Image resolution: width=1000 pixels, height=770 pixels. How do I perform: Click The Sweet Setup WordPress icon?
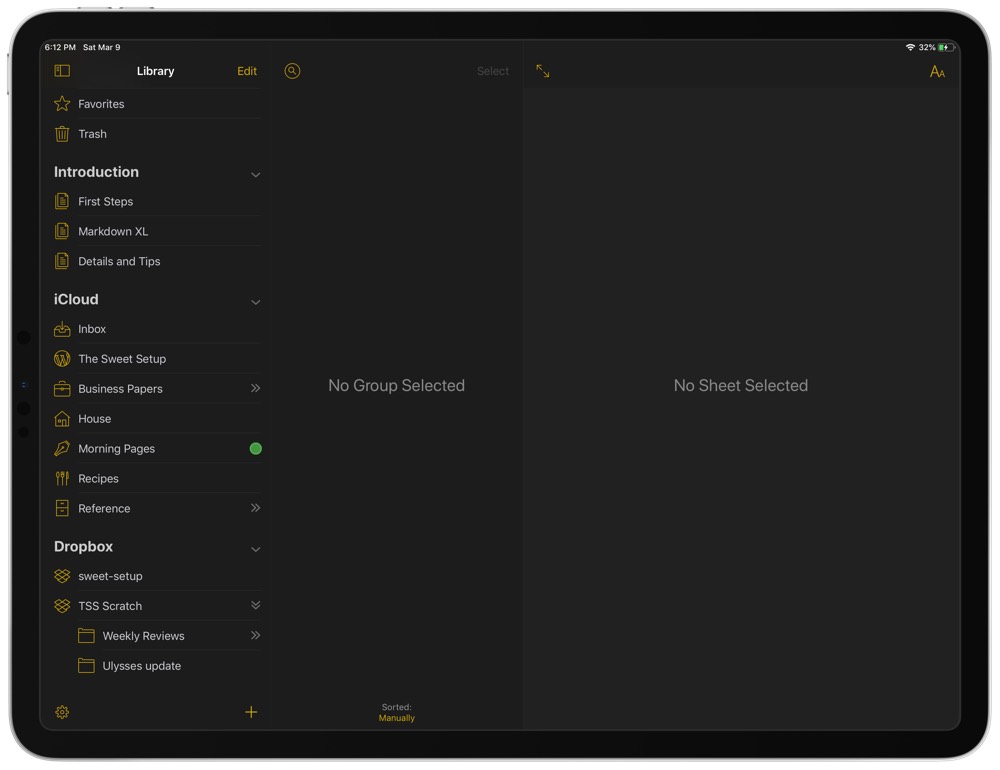pyautogui.click(x=62, y=359)
